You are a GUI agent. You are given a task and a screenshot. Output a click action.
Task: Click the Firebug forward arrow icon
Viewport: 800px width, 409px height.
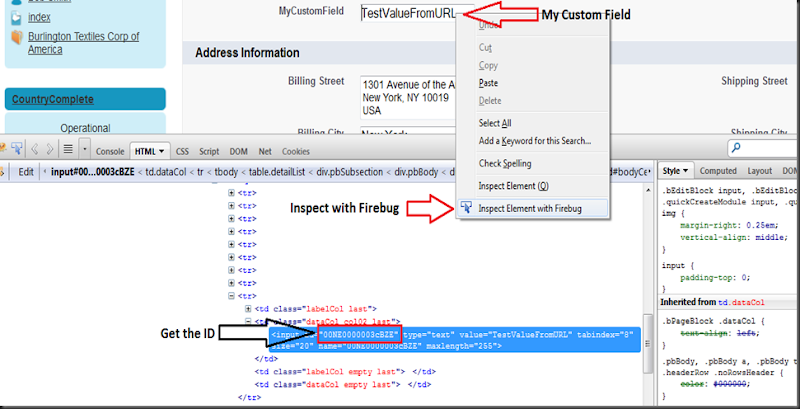point(49,149)
